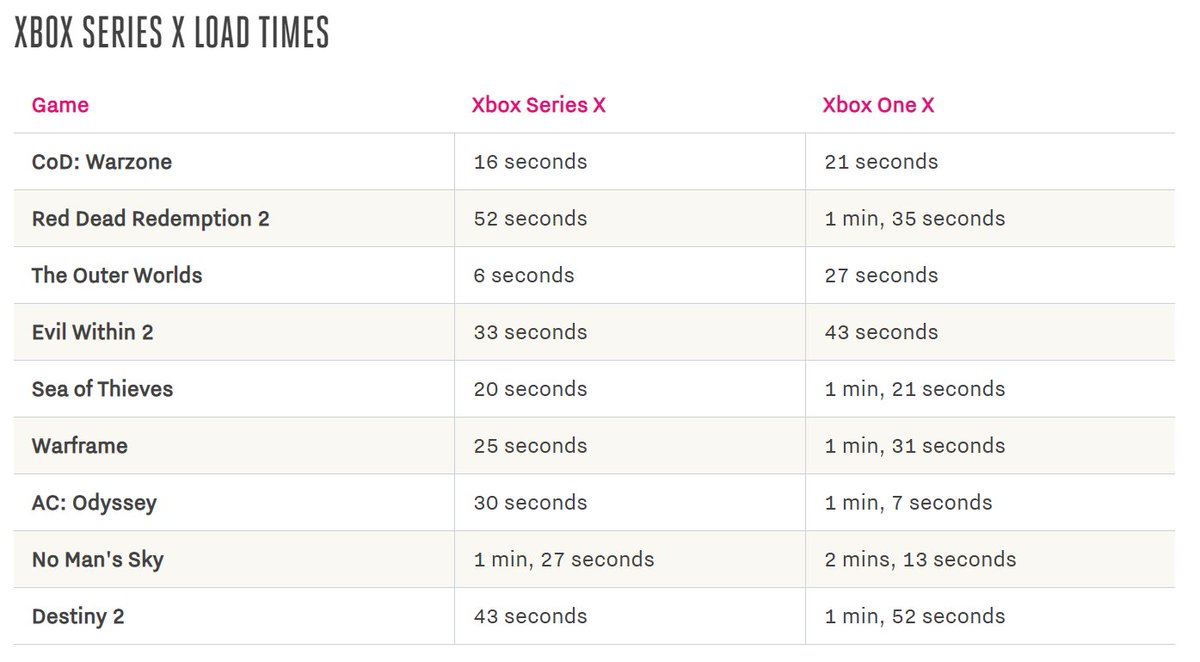Click the "16 seconds" Warzone load time
This screenshot has width=1200, height=662.
530,162
